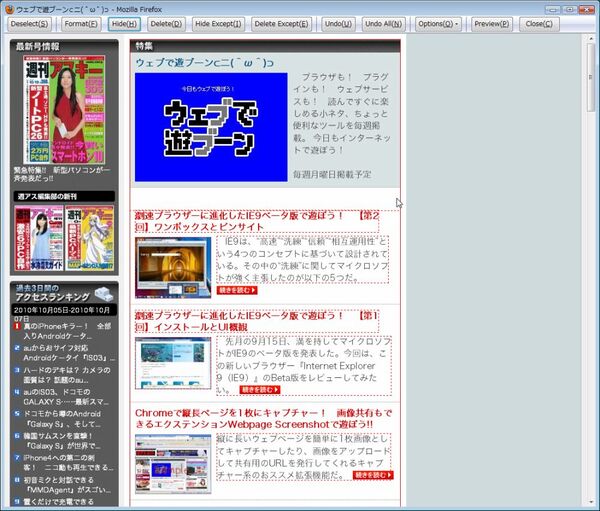
Task: Choose the Delete Except(E) button
Action: (281, 24)
